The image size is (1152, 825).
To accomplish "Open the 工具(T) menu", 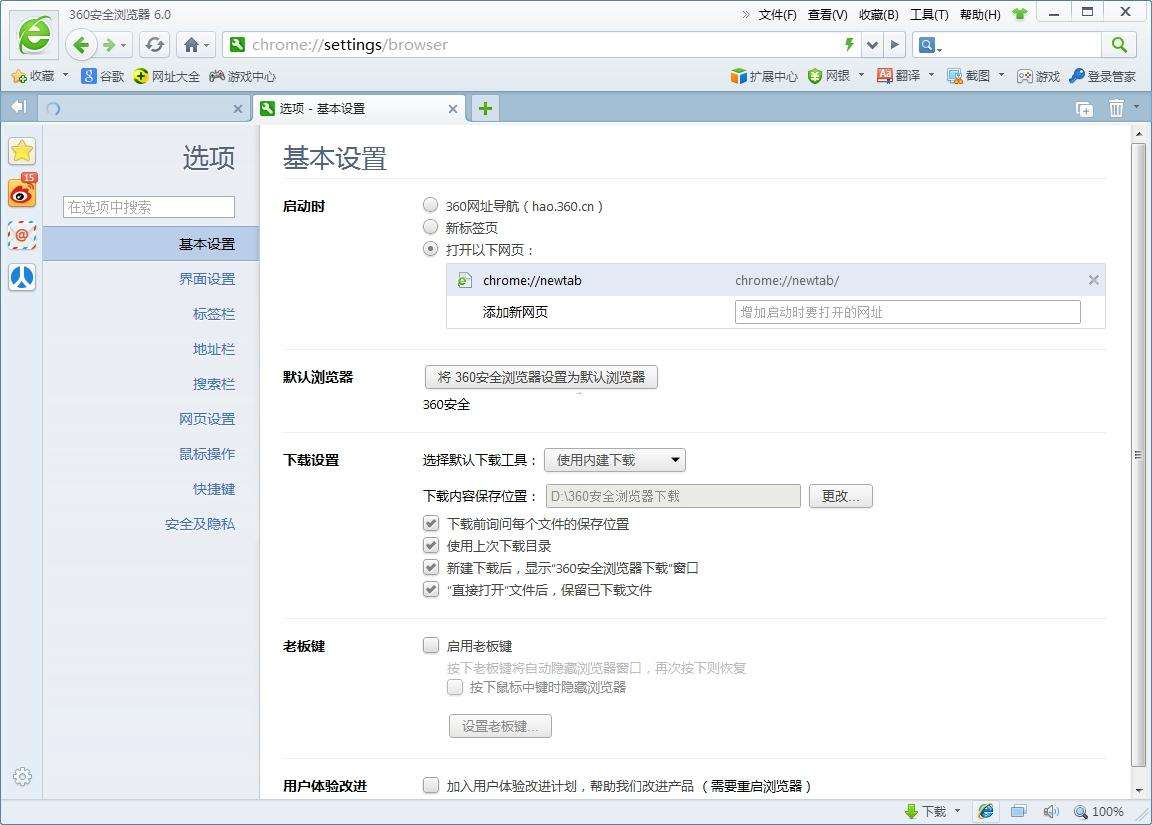I will tap(929, 15).
